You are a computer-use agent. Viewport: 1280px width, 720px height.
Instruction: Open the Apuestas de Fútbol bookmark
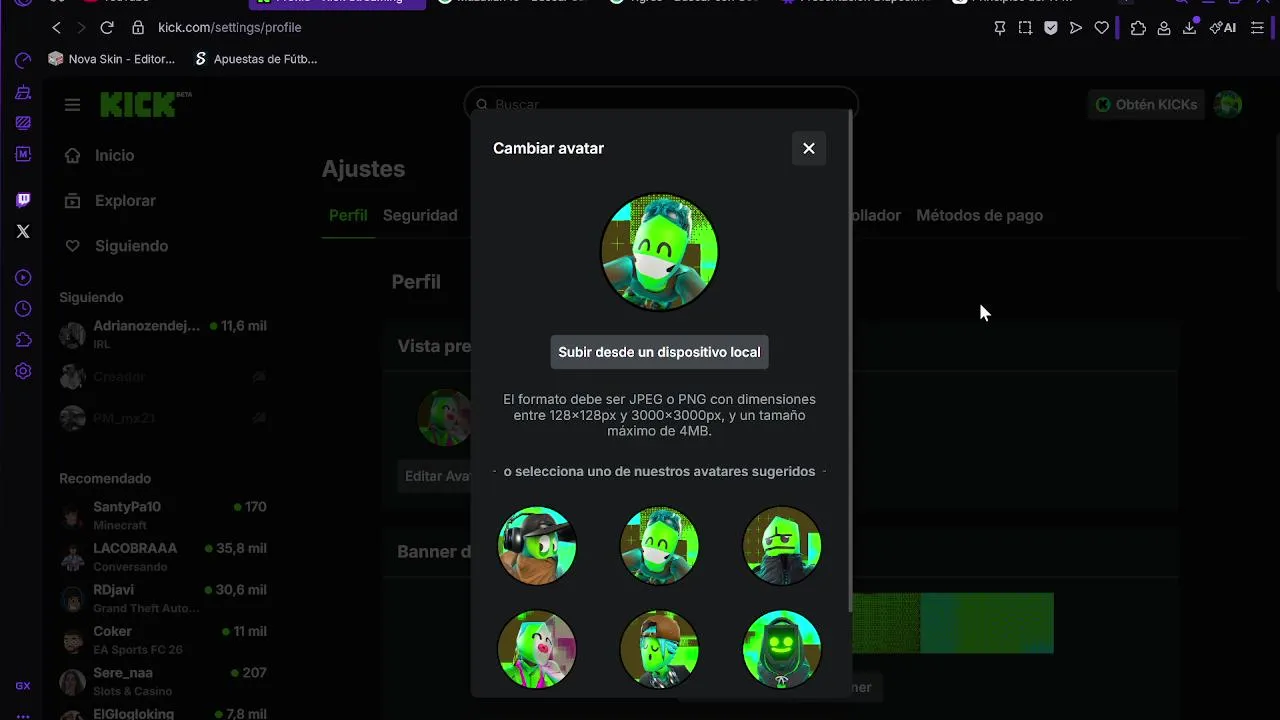(255, 59)
